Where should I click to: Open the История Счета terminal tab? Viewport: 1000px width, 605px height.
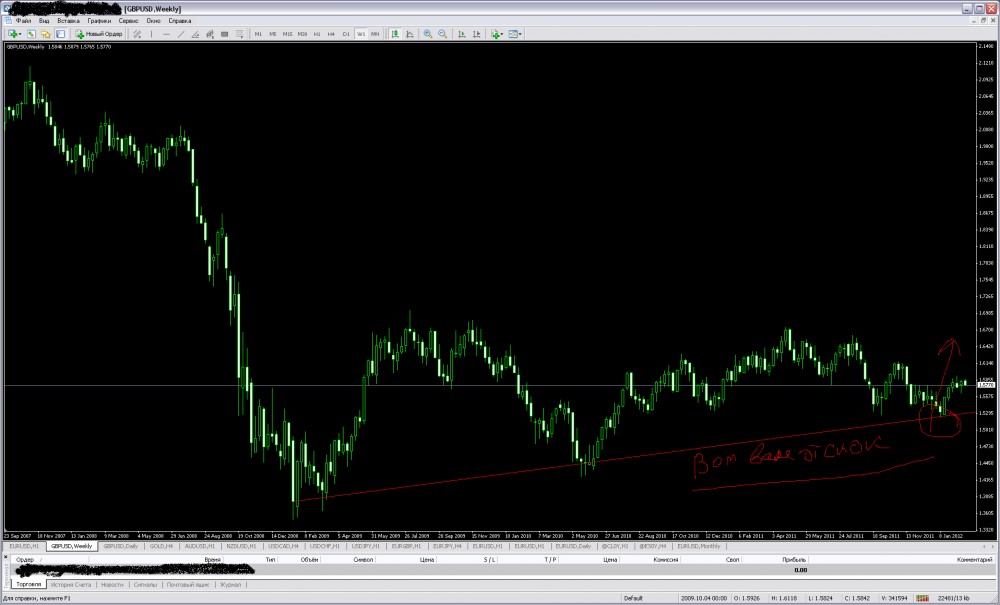pos(71,583)
